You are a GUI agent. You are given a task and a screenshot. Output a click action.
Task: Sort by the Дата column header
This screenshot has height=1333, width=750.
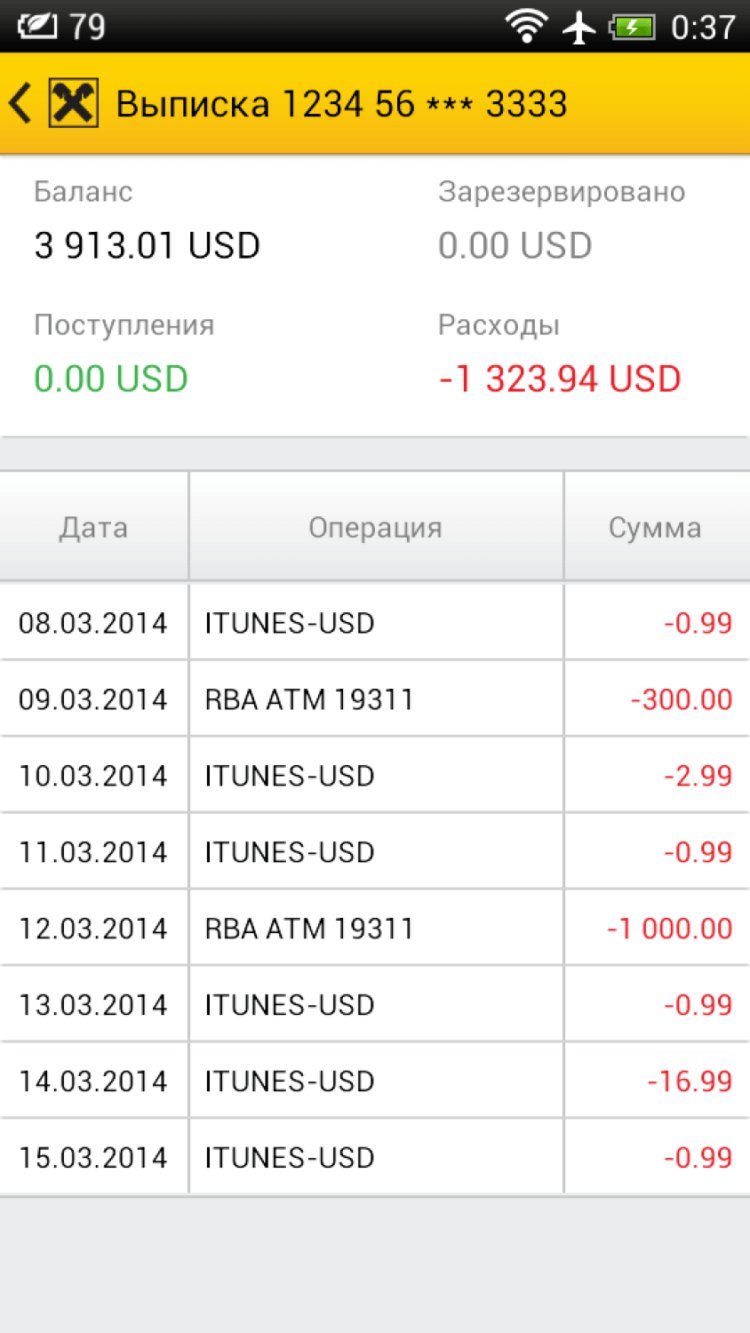click(x=94, y=527)
